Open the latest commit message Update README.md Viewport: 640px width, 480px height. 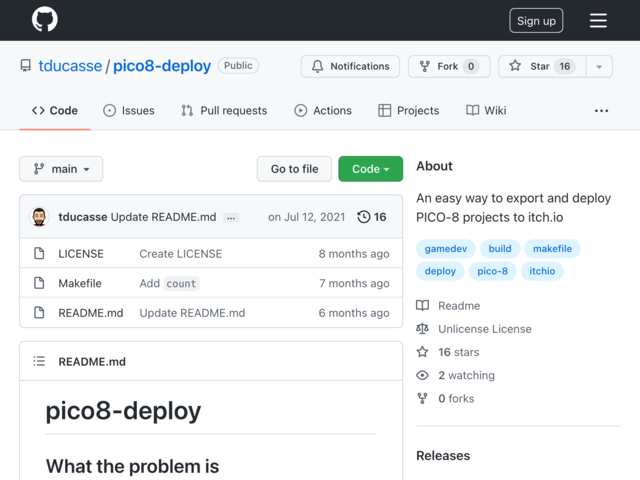(164, 217)
